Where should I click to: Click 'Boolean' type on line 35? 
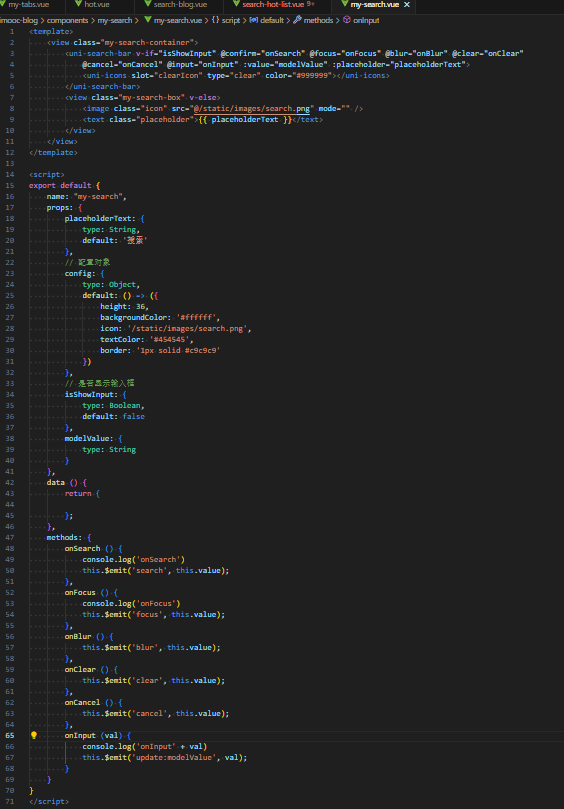click(125, 406)
